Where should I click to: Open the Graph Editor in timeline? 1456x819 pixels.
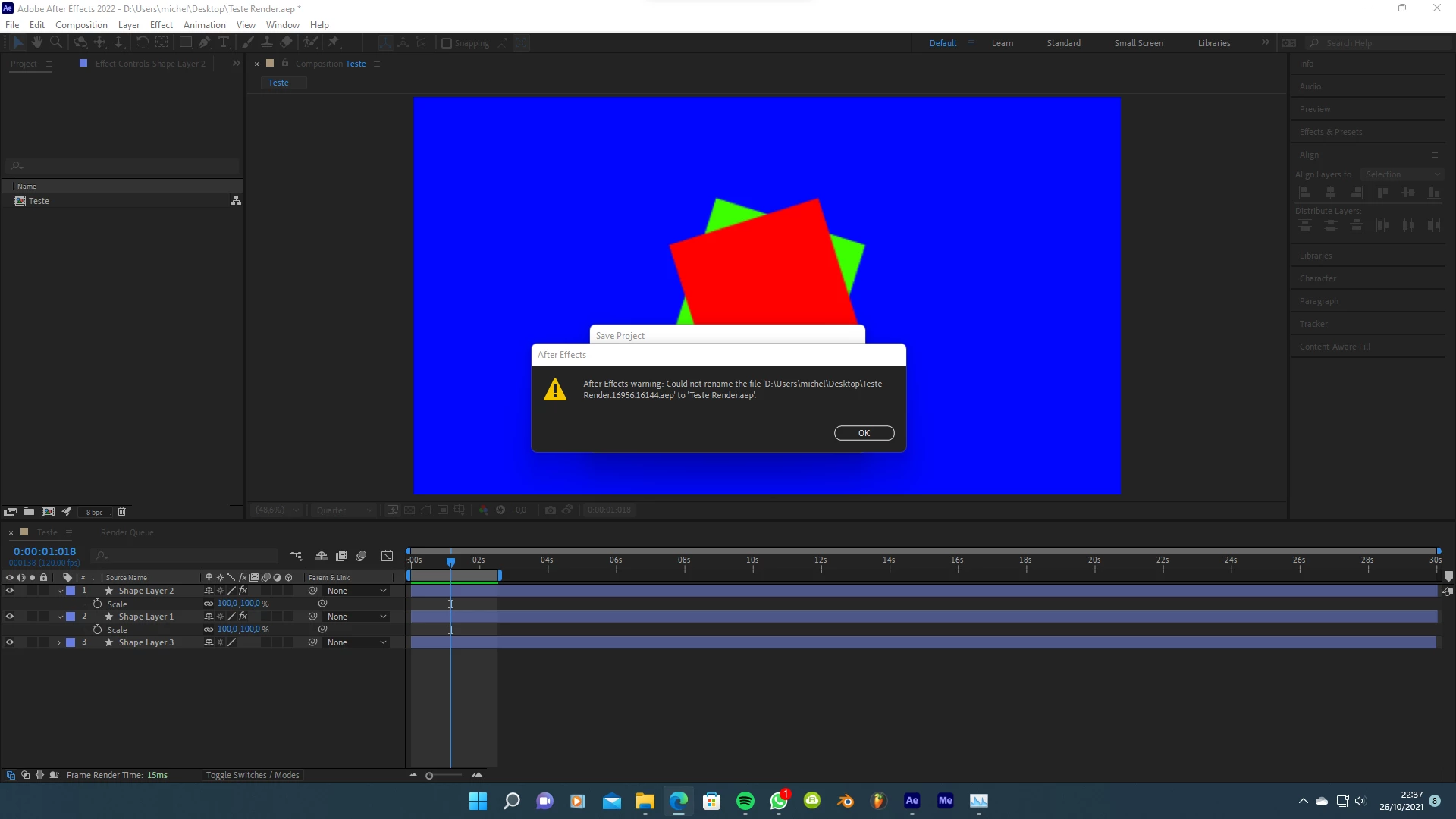tap(387, 556)
